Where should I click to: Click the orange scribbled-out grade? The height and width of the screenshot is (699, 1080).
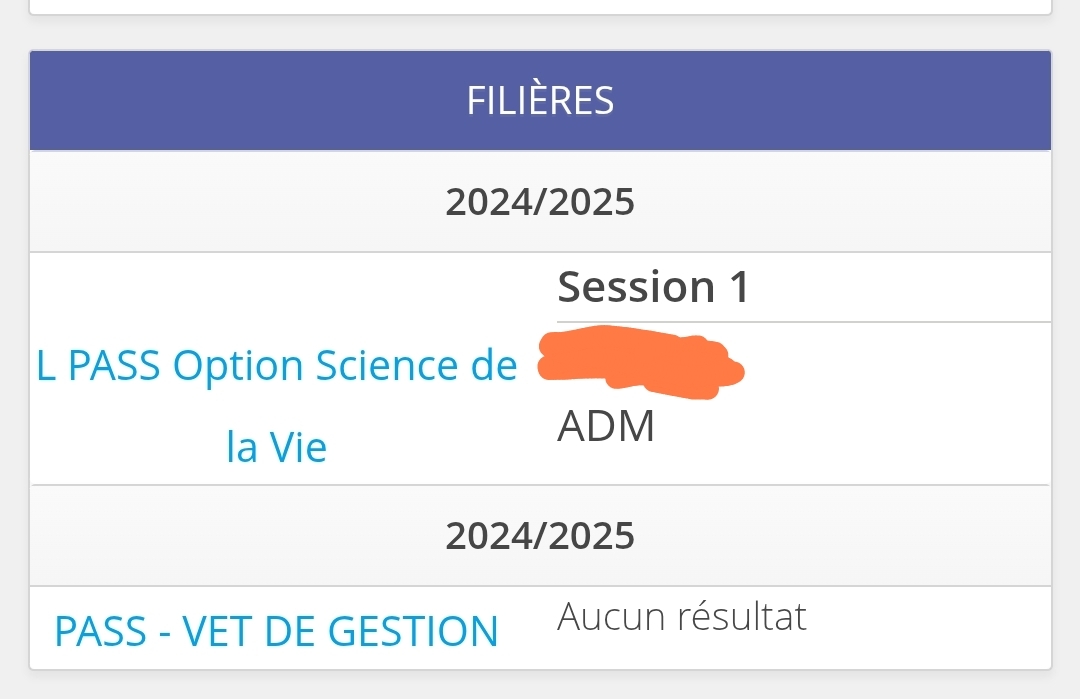(638, 363)
